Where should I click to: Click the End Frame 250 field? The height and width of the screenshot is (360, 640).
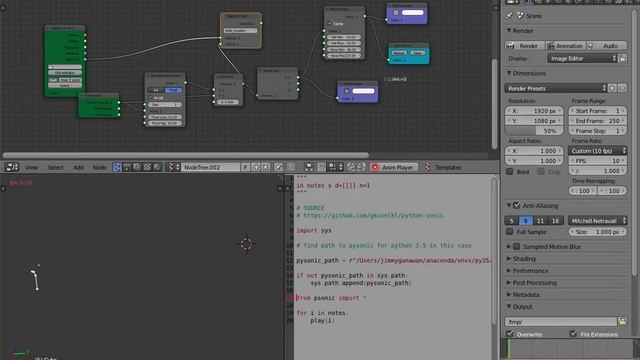pyautogui.click(x=598, y=121)
